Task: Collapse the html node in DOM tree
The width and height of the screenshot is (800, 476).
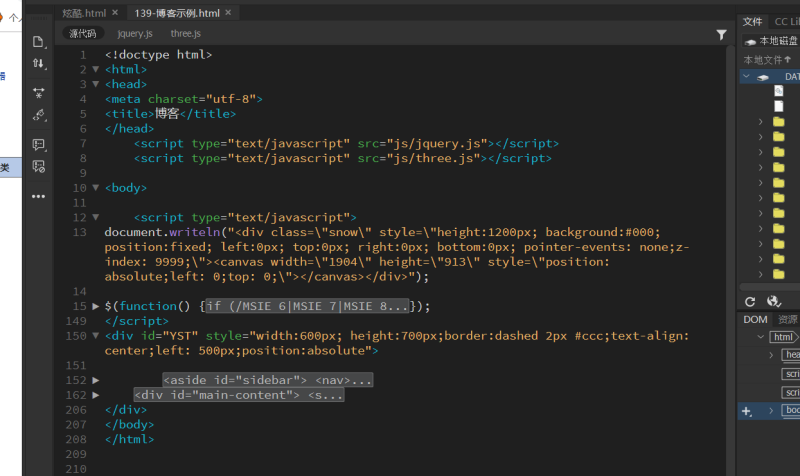Action: pos(759,338)
